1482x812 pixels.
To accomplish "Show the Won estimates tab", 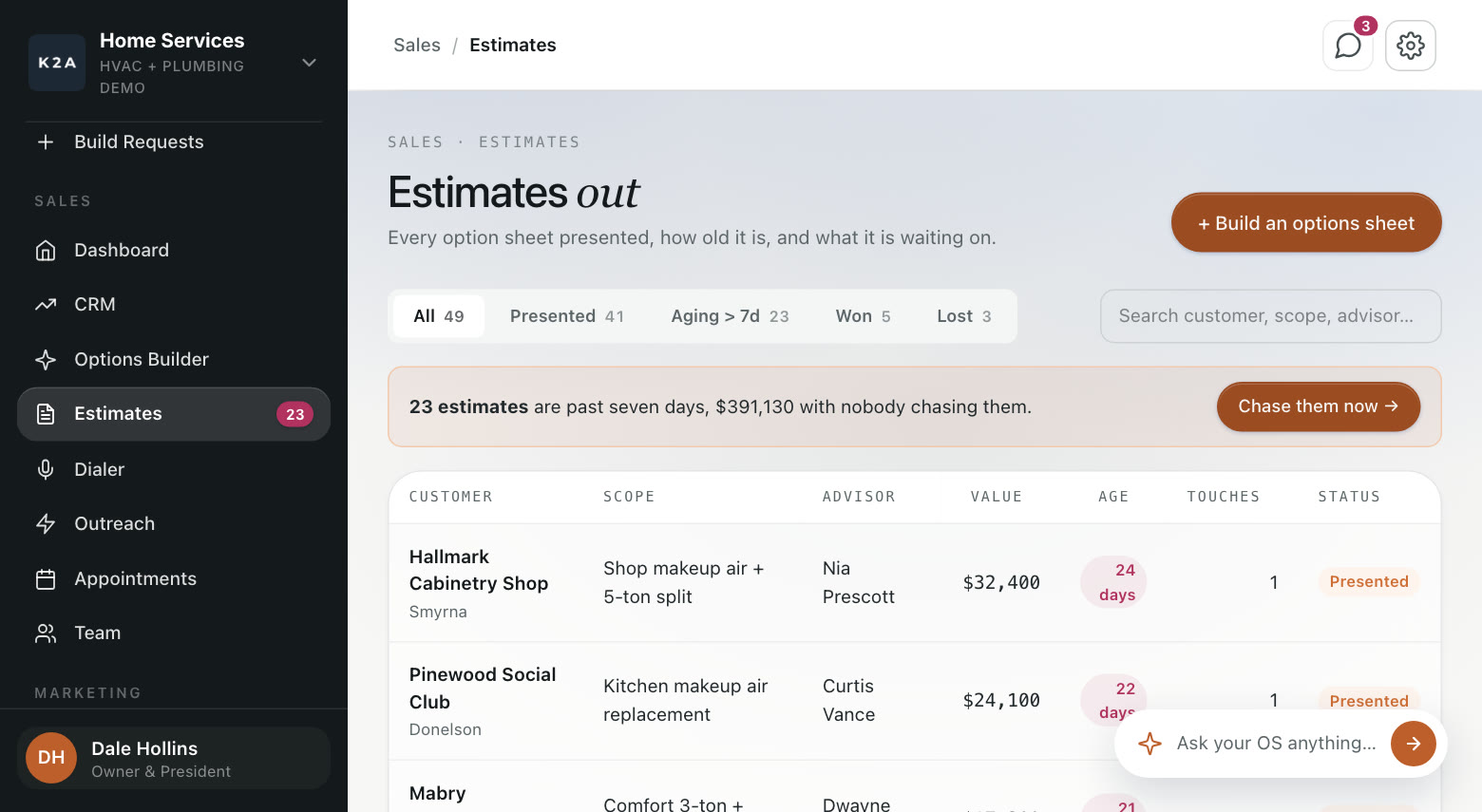I will click(x=863, y=316).
